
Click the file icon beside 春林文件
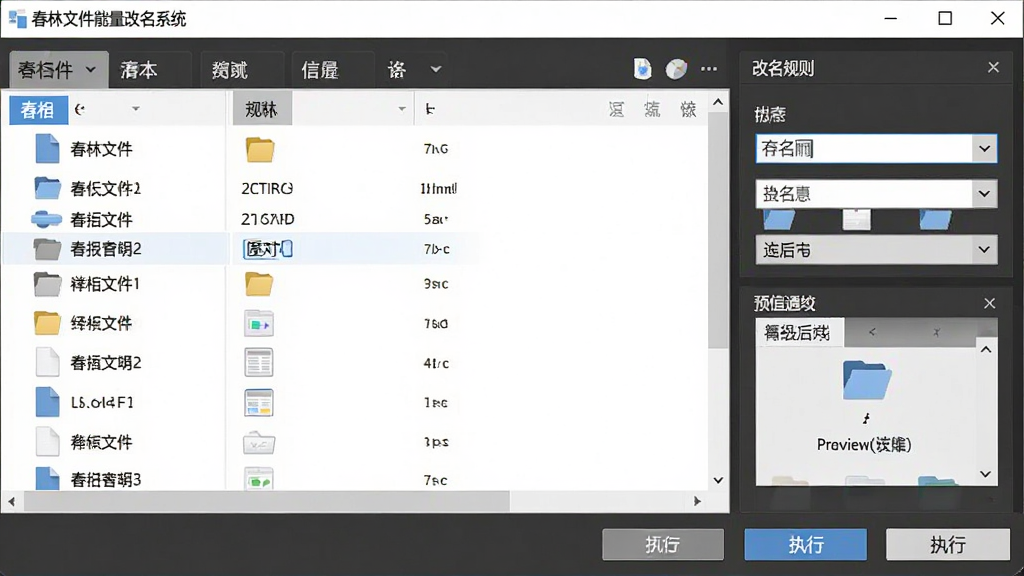click(47, 149)
